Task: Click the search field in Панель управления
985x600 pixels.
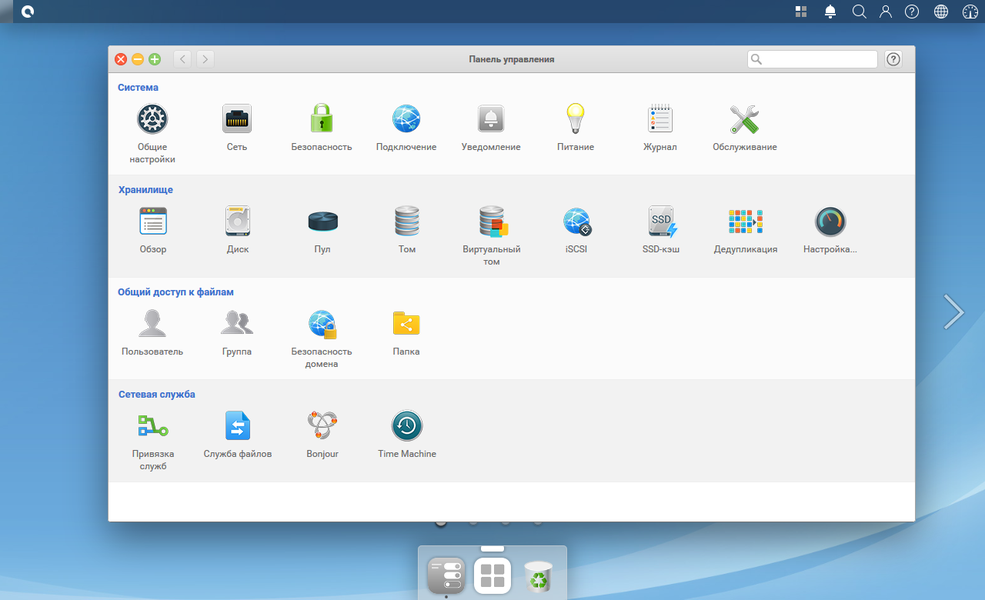Action: coord(812,59)
